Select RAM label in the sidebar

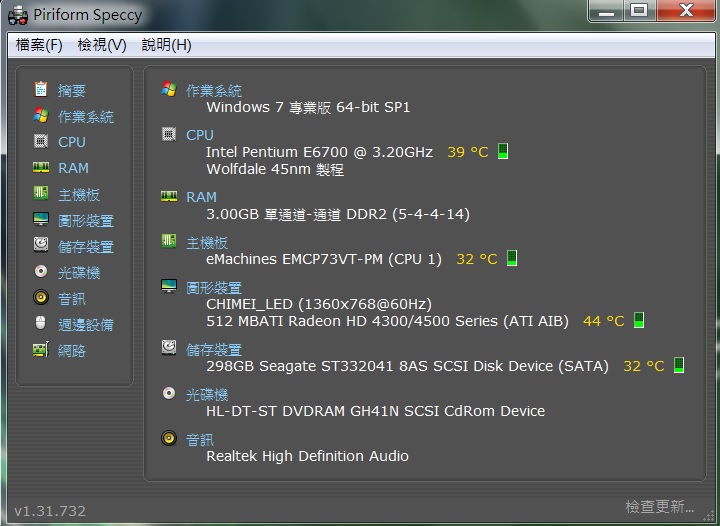[x=73, y=168]
